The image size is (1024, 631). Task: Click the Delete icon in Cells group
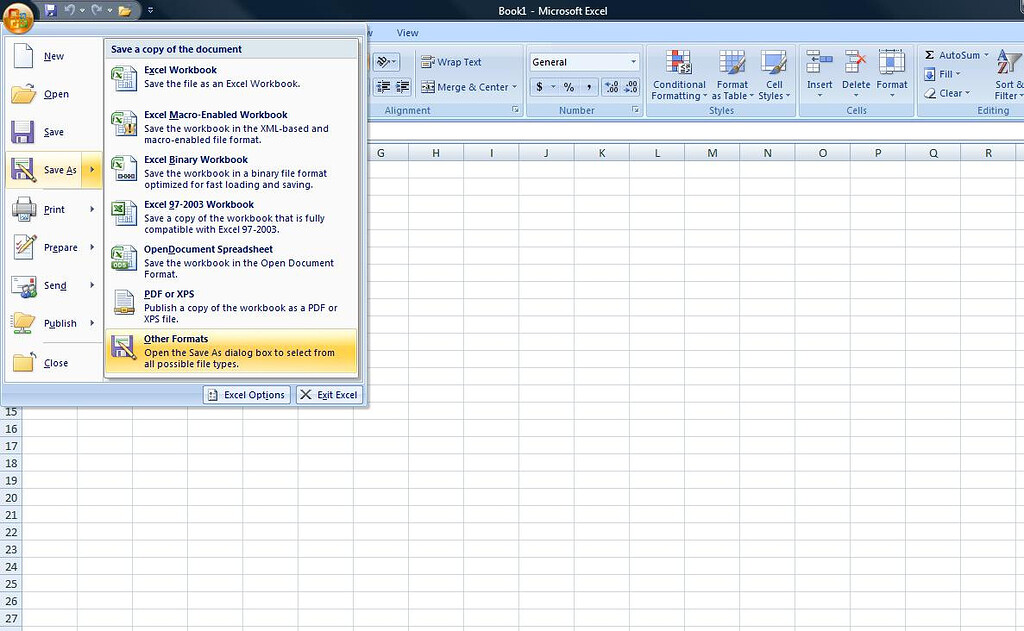[855, 62]
